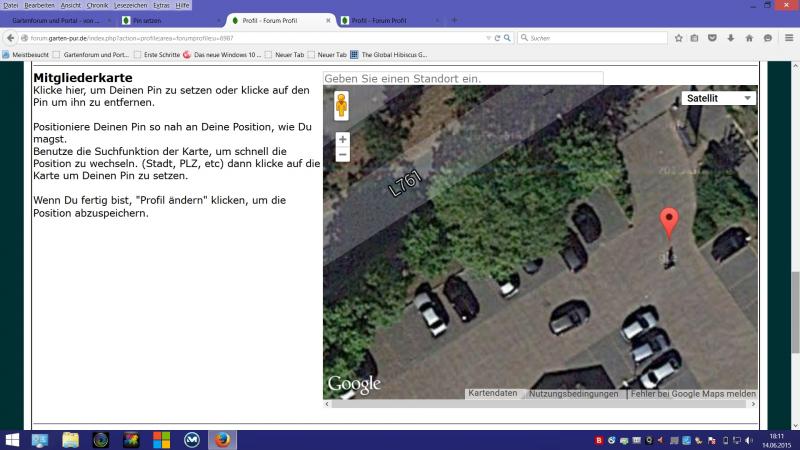Zoom in on the map with the plus button
Viewport: 800px width, 450px height.
tap(342, 140)
